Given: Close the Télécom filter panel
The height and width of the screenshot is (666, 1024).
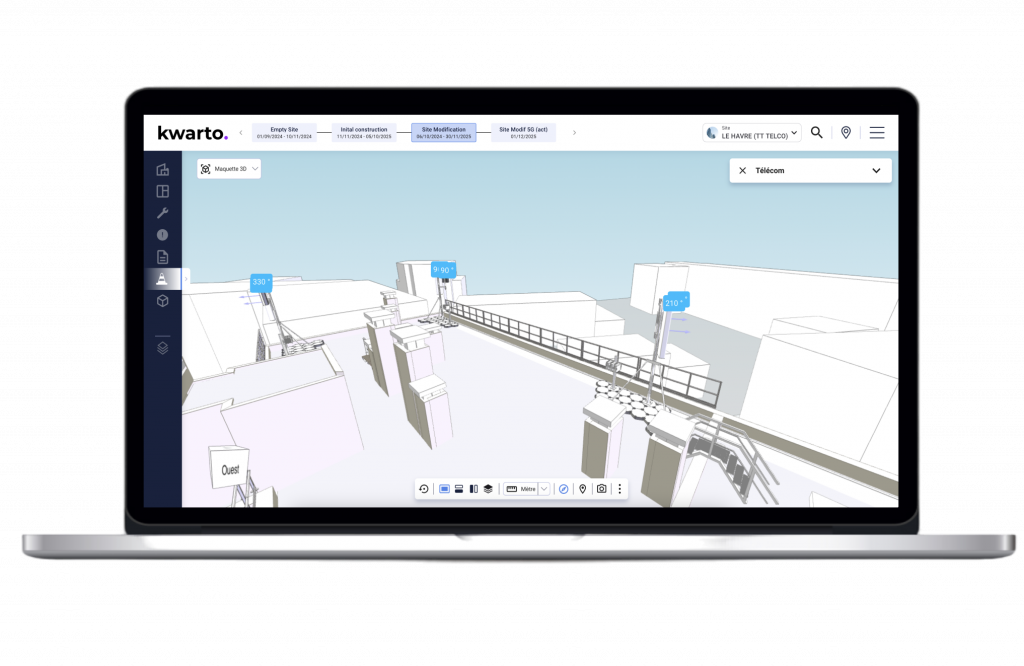Looking at the screenshot, I should pos(742,171).
